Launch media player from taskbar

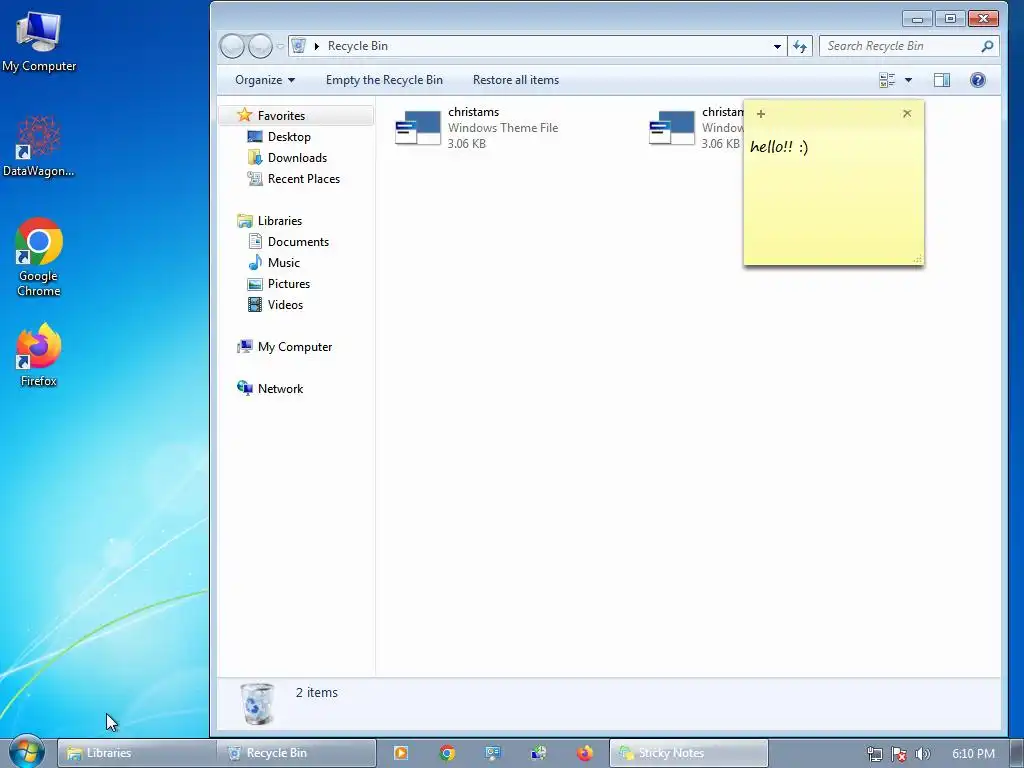pos(400,753)
